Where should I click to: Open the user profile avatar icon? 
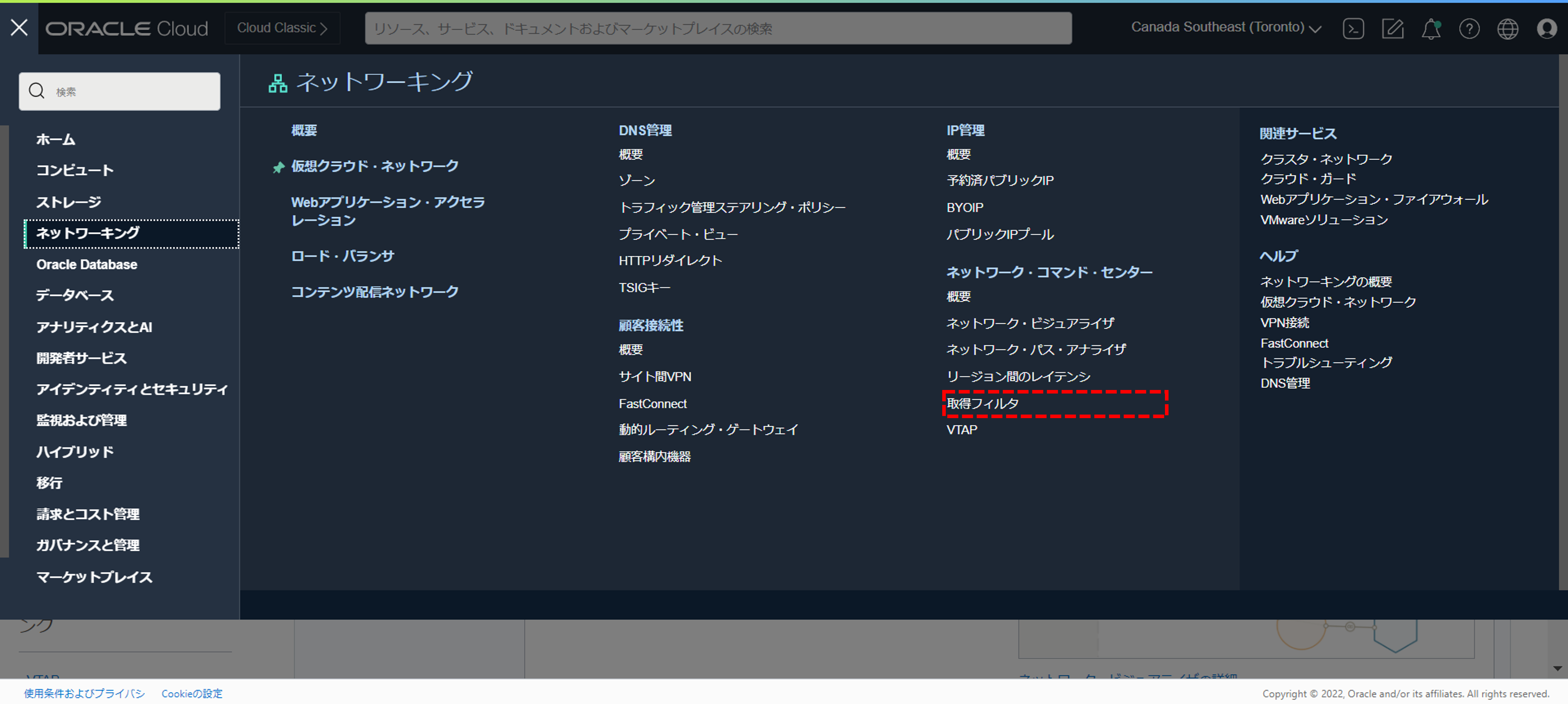1546,29
